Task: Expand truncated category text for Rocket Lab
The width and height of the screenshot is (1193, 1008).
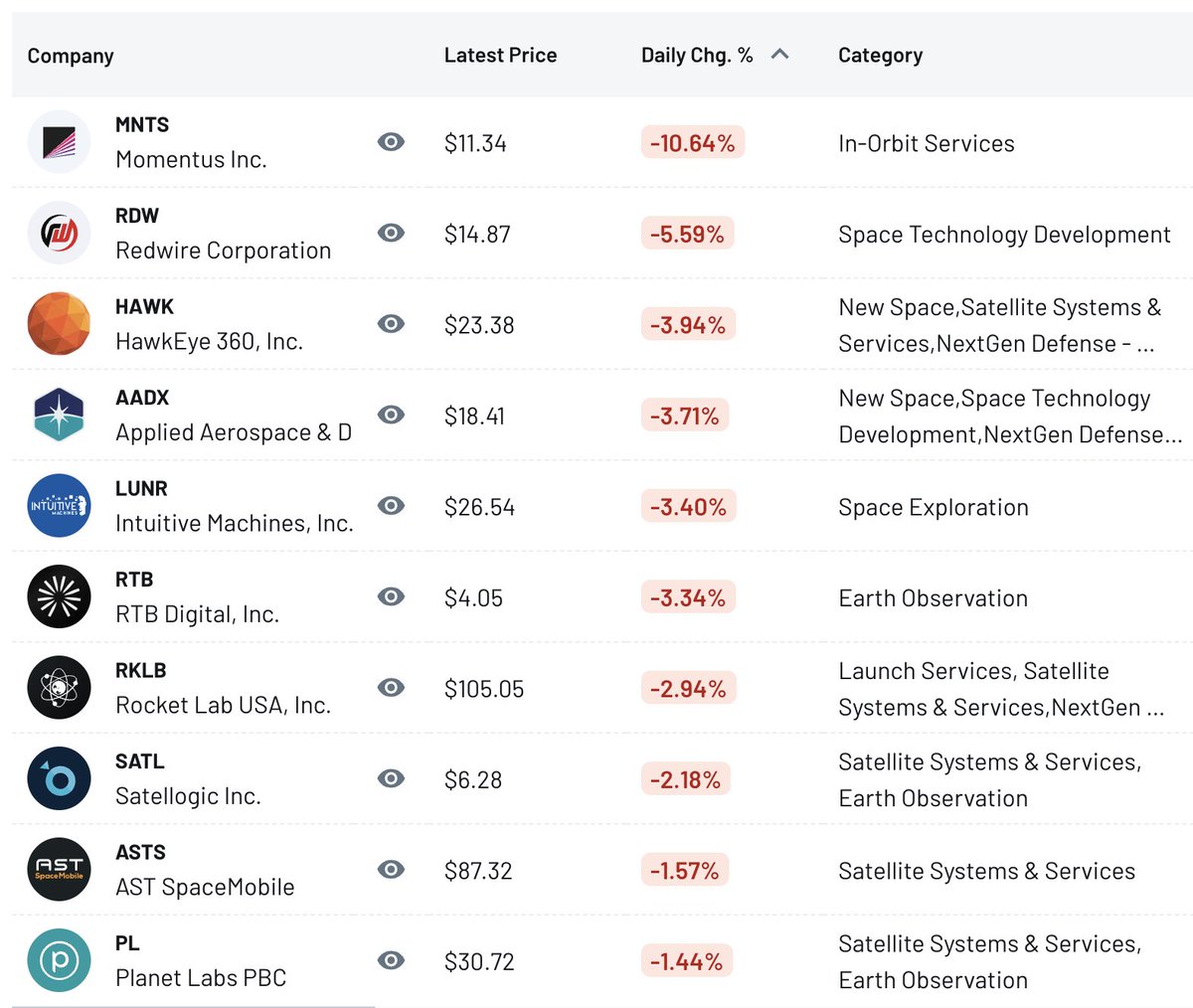Action: (1001, 689)
